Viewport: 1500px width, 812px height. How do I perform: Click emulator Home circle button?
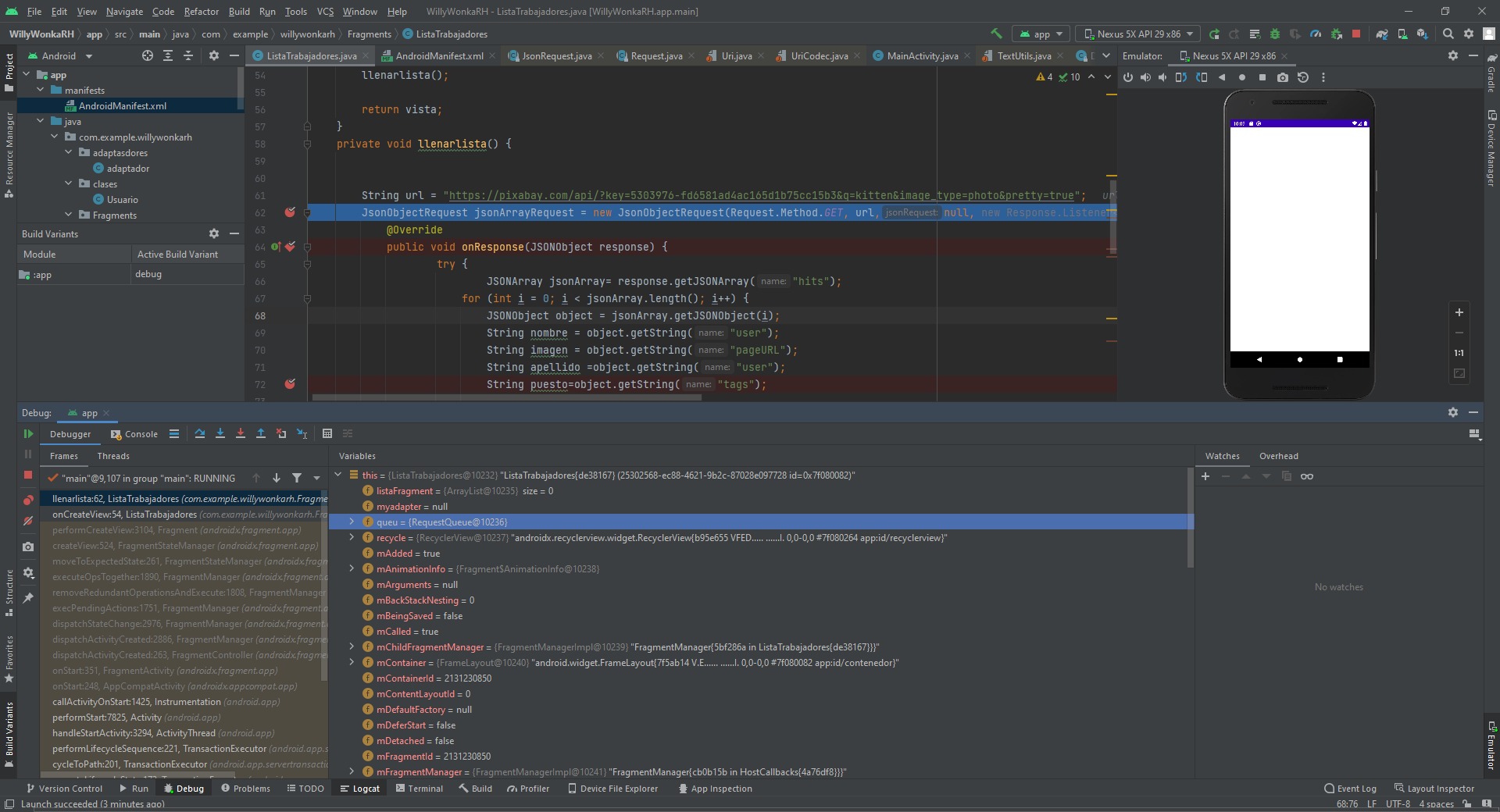click(x=1242, y=77)
